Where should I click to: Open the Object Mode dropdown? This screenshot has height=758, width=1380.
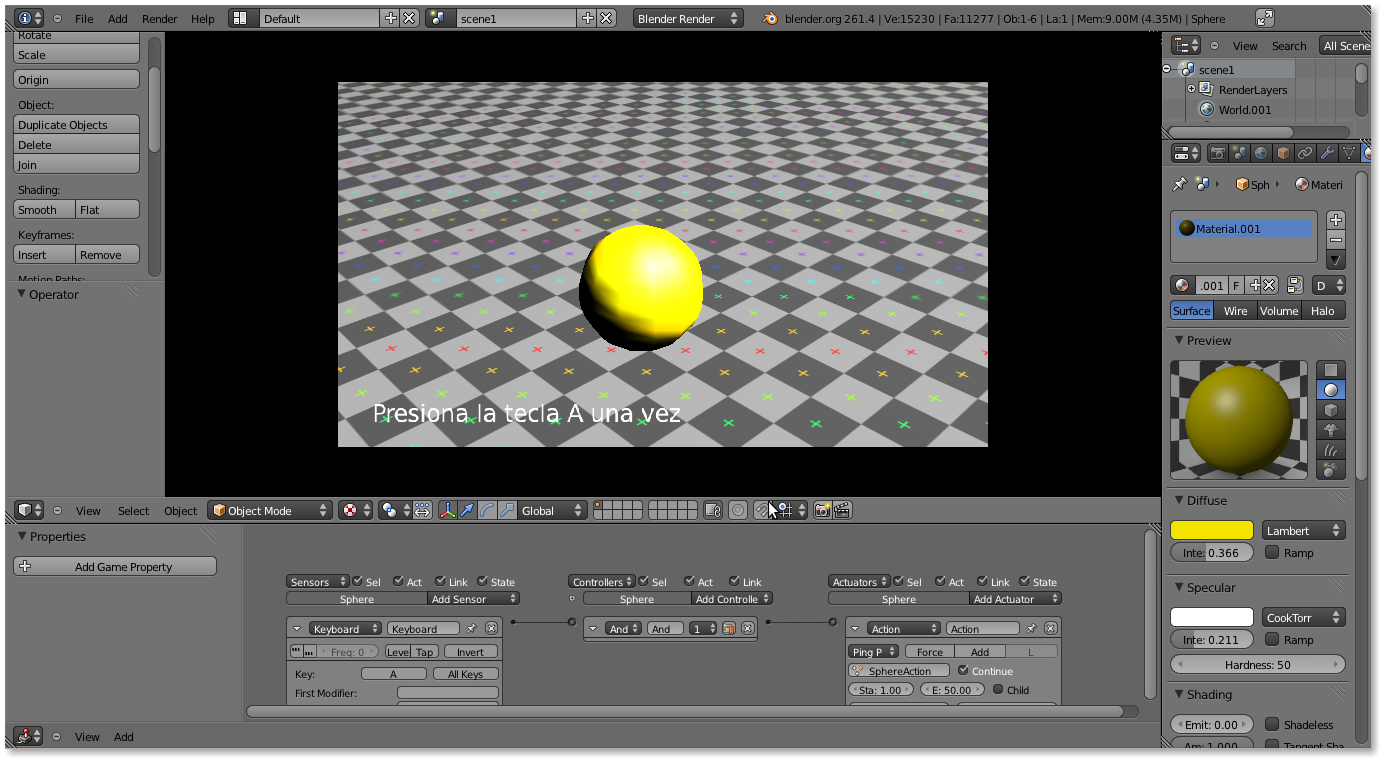(x=269, y=511)
